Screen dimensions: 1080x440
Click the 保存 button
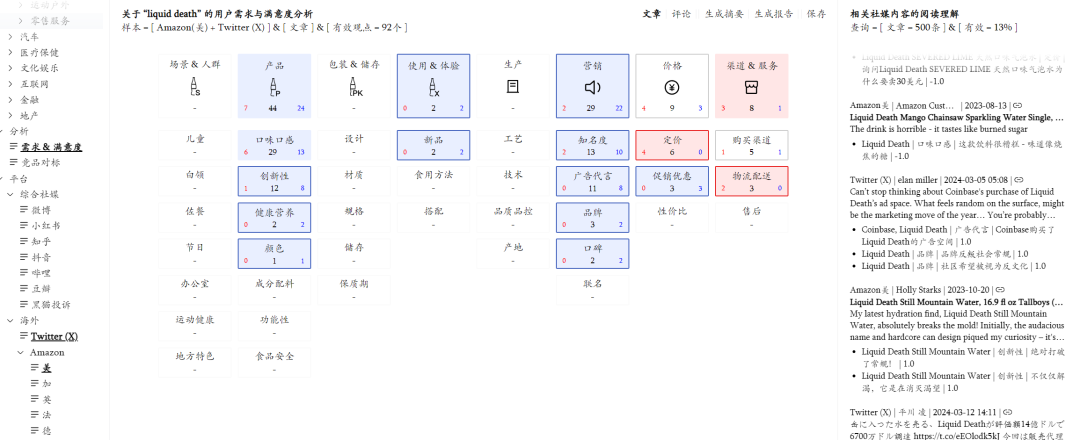(x=816, y=15)
